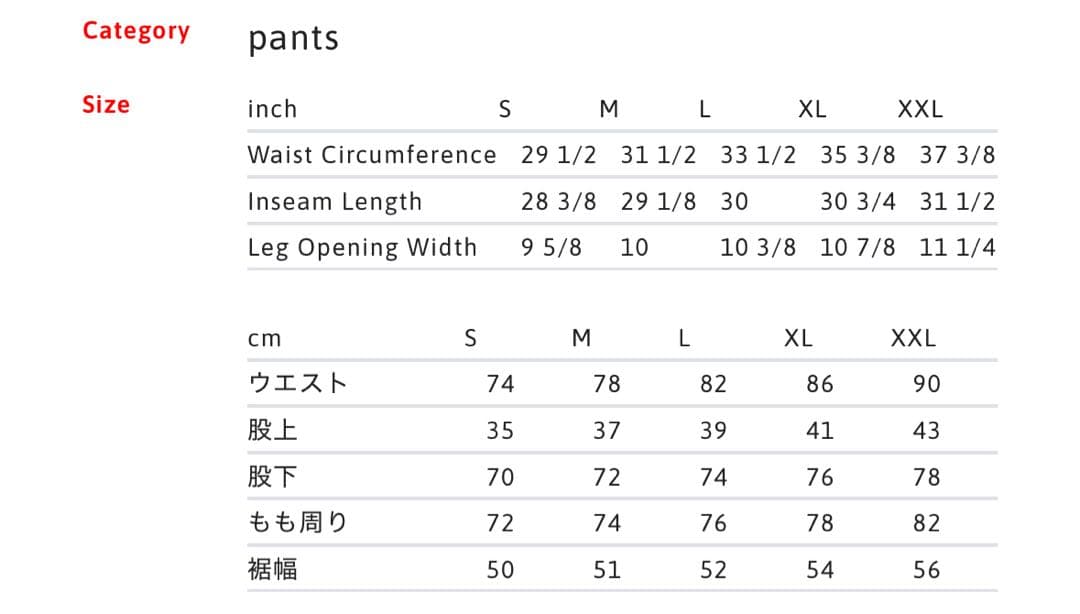Click Leg Opening Width value 10 7/8
The image size is (1080, 614).
857,248
